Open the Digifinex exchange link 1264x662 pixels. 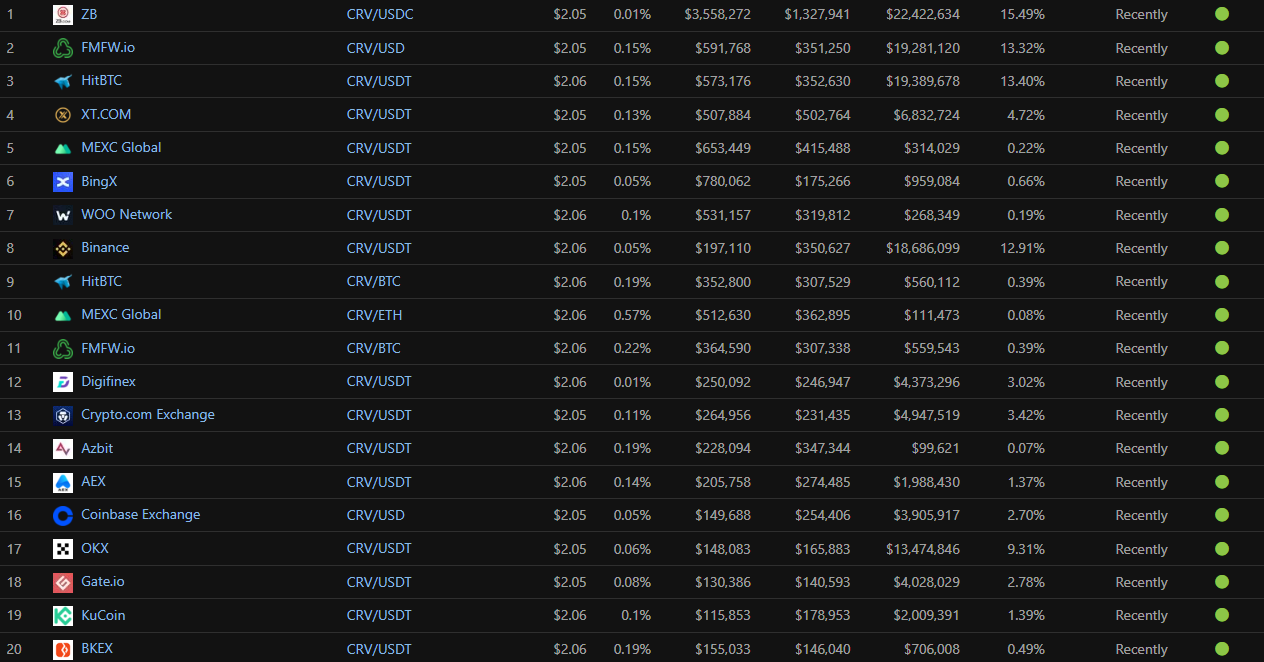tap(108, 381)
